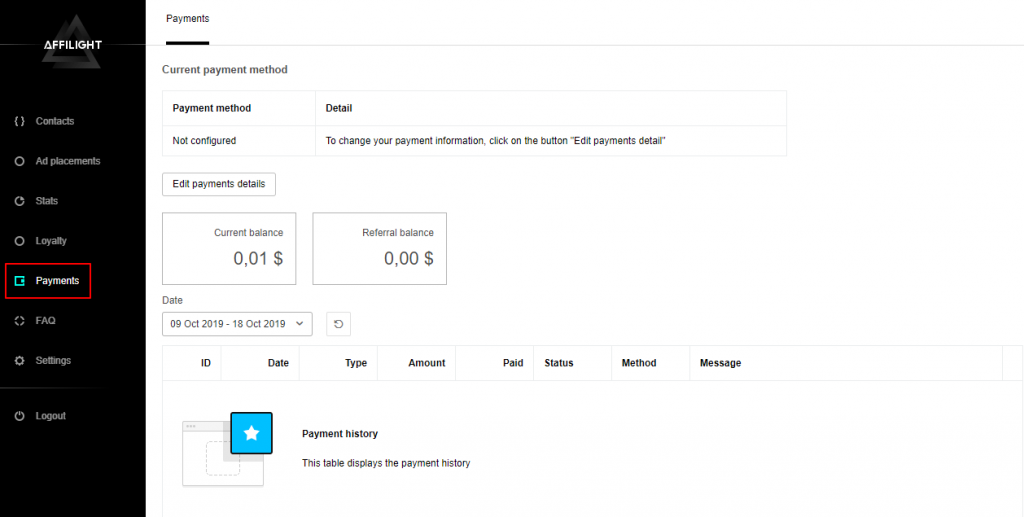Screen dimensions: 1024x517
Task: Open Settings from the sidebar
Action: 54,360
